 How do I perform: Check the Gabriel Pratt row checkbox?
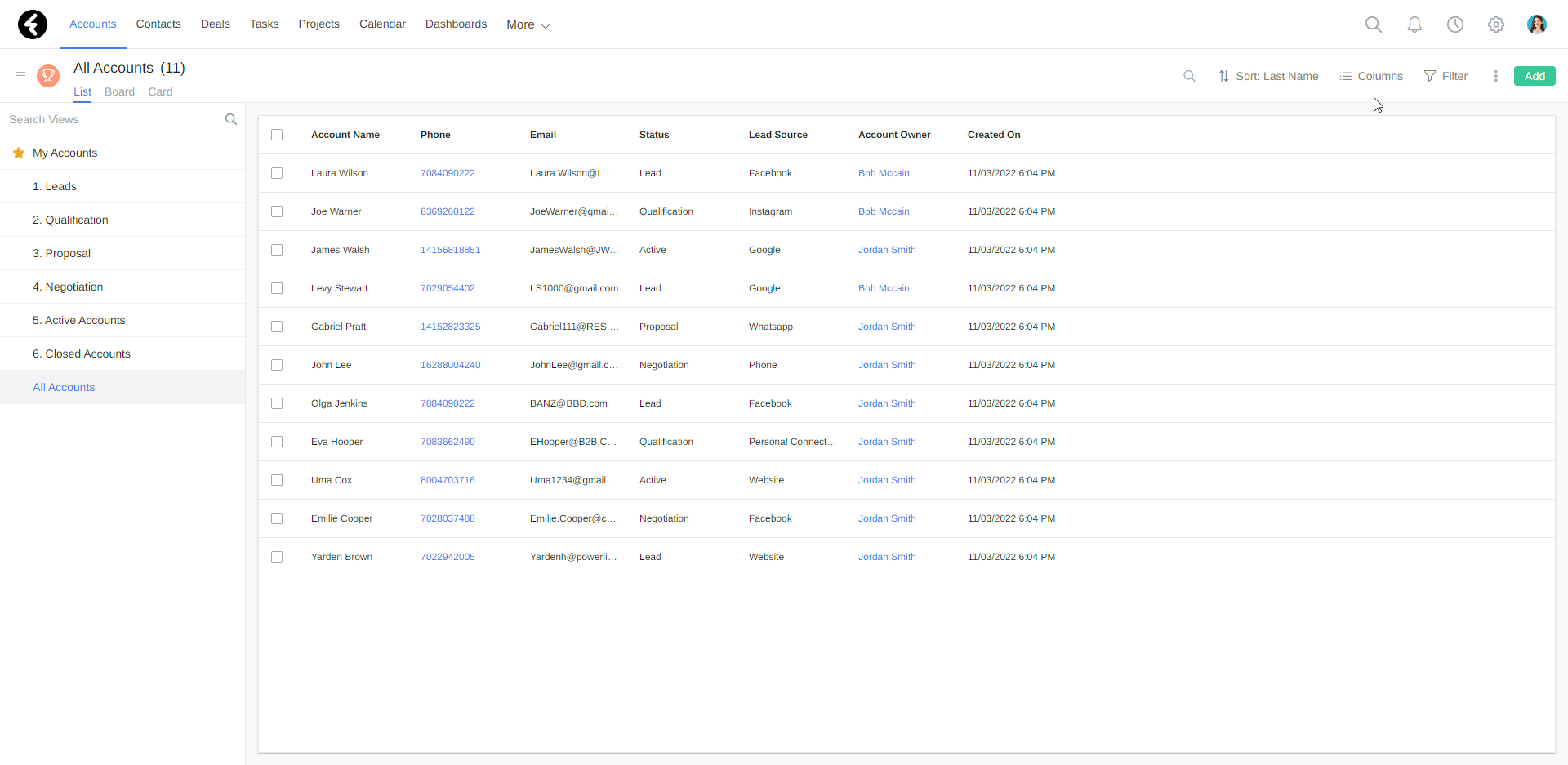tap(277, 327)
